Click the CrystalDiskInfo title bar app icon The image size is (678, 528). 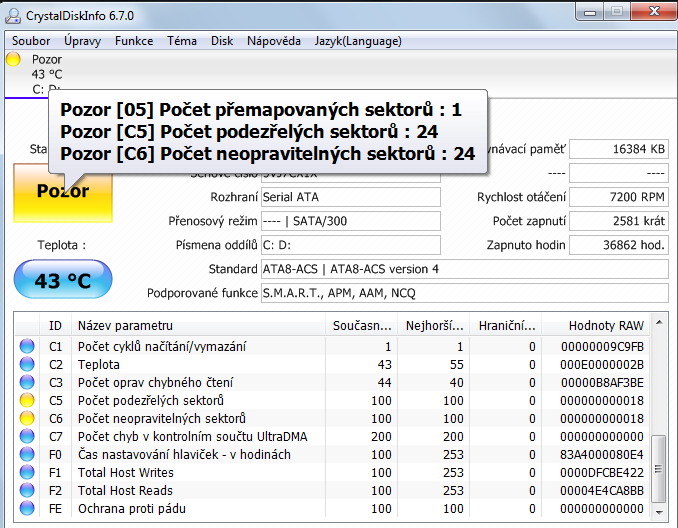[15, 16]
